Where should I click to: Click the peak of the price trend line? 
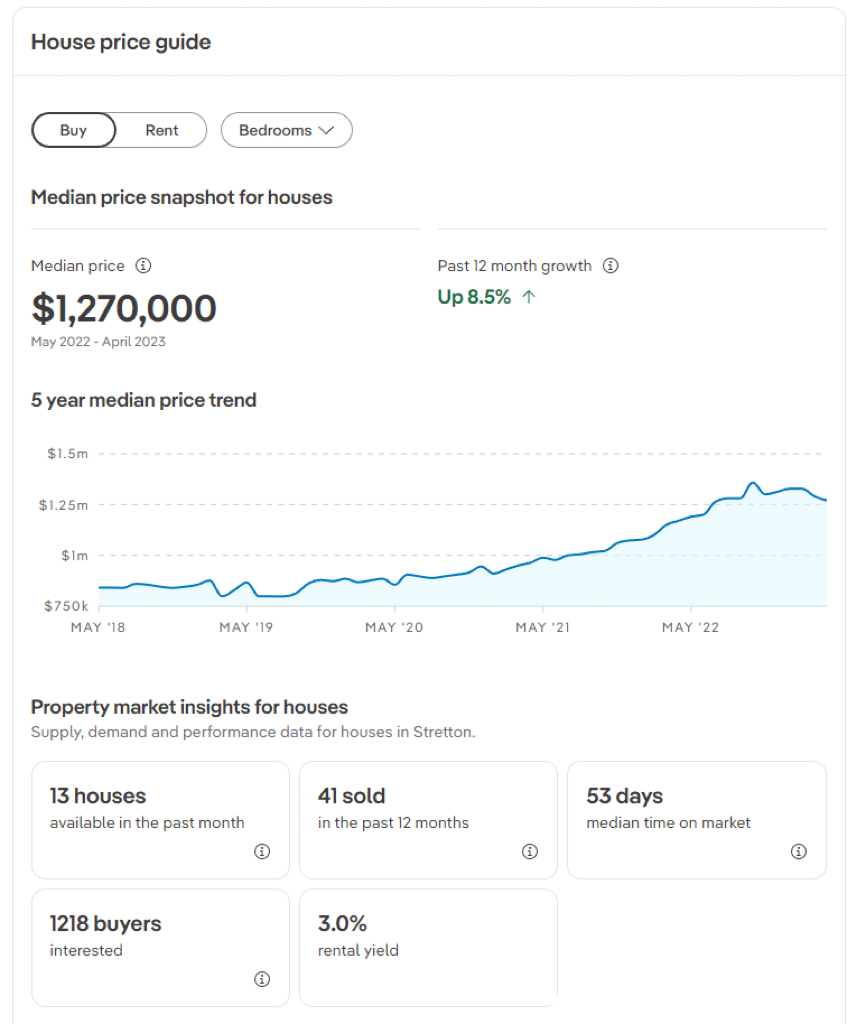(x=753, y=483)
